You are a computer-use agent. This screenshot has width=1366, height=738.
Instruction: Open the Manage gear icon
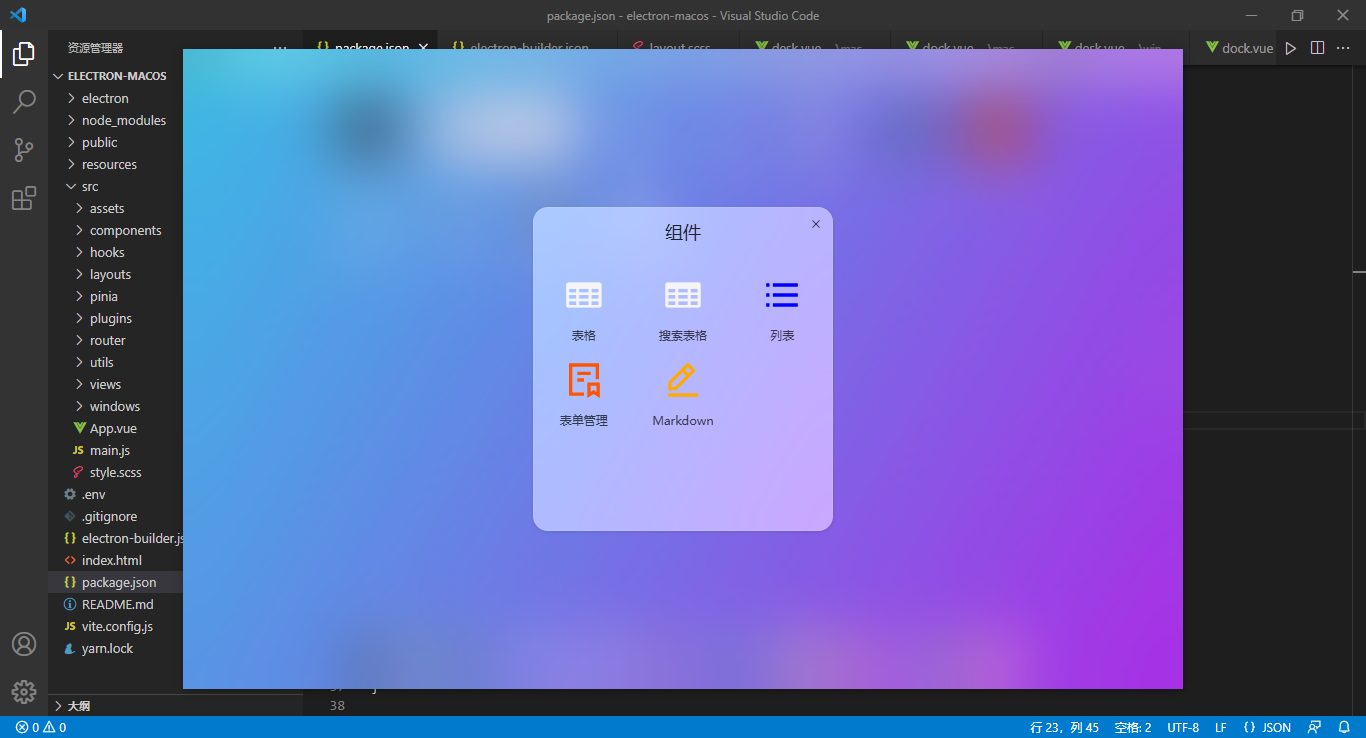click(x=24, y=691)
